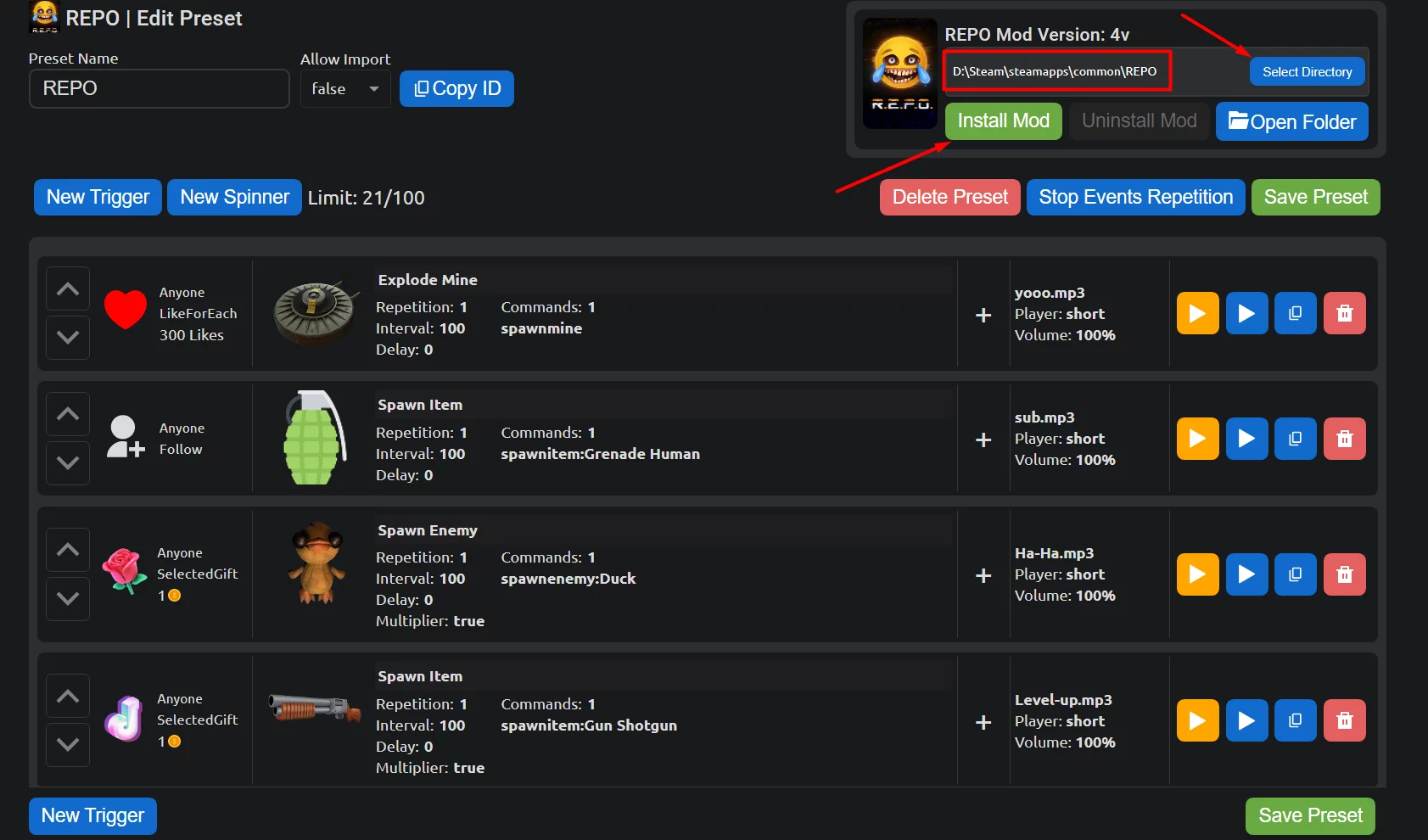Click the Uninstall Mod button
This screenshot has width=1428, height=840.
click(1140, 120)
